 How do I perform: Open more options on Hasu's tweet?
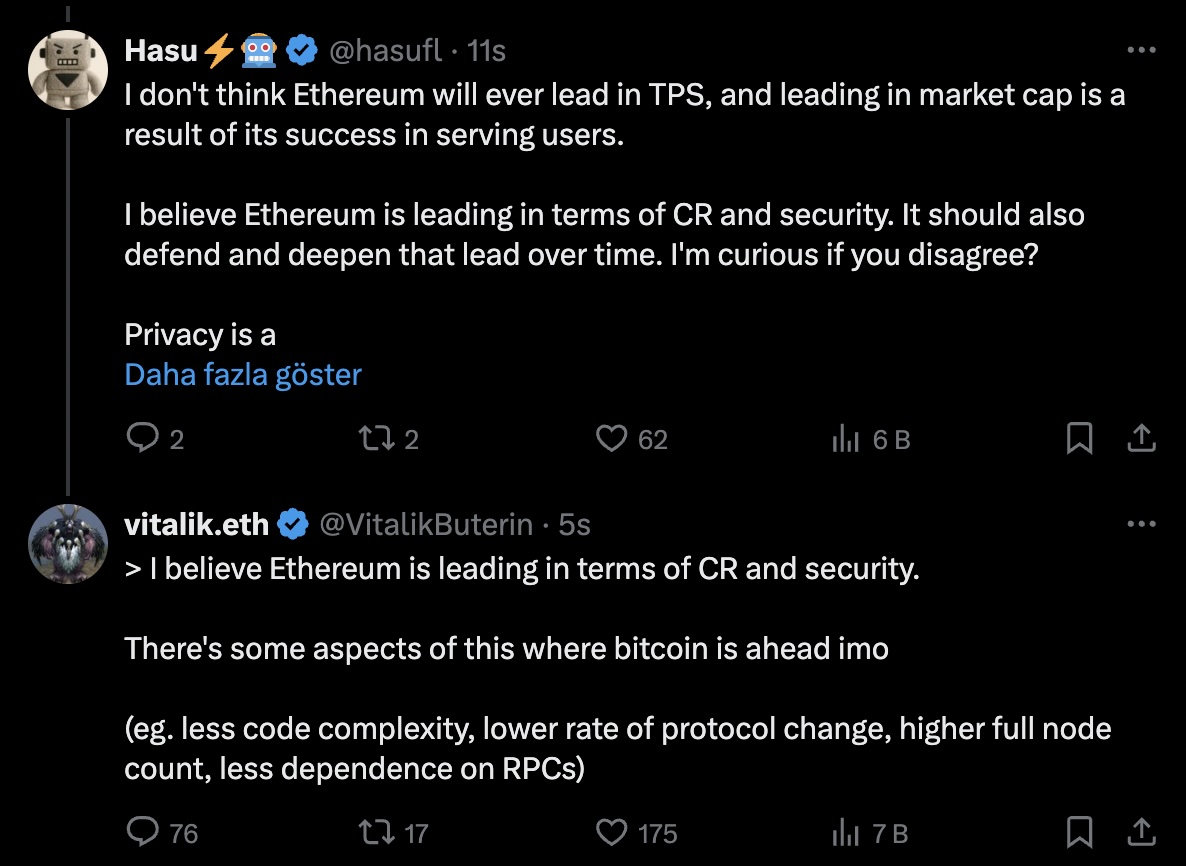[x=1141, y=50]
